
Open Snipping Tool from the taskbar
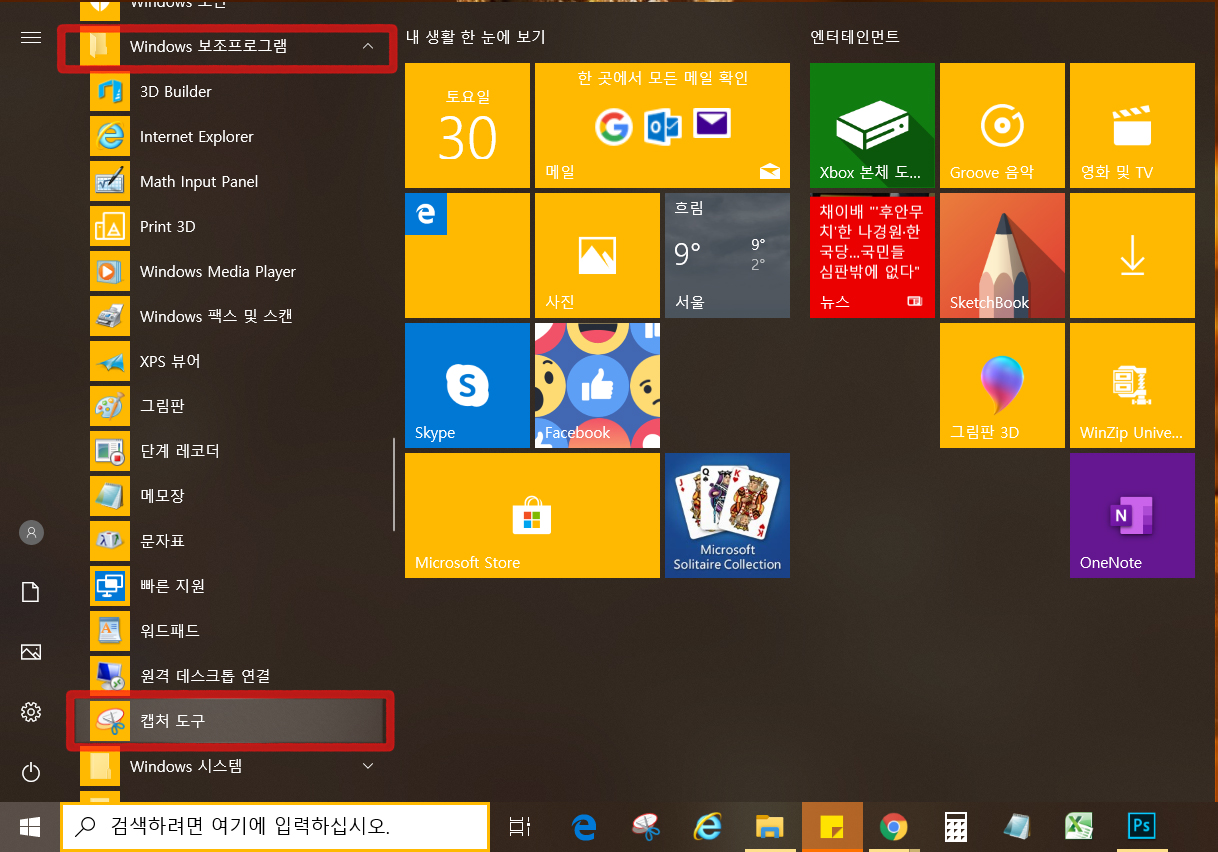coord(646,827)
